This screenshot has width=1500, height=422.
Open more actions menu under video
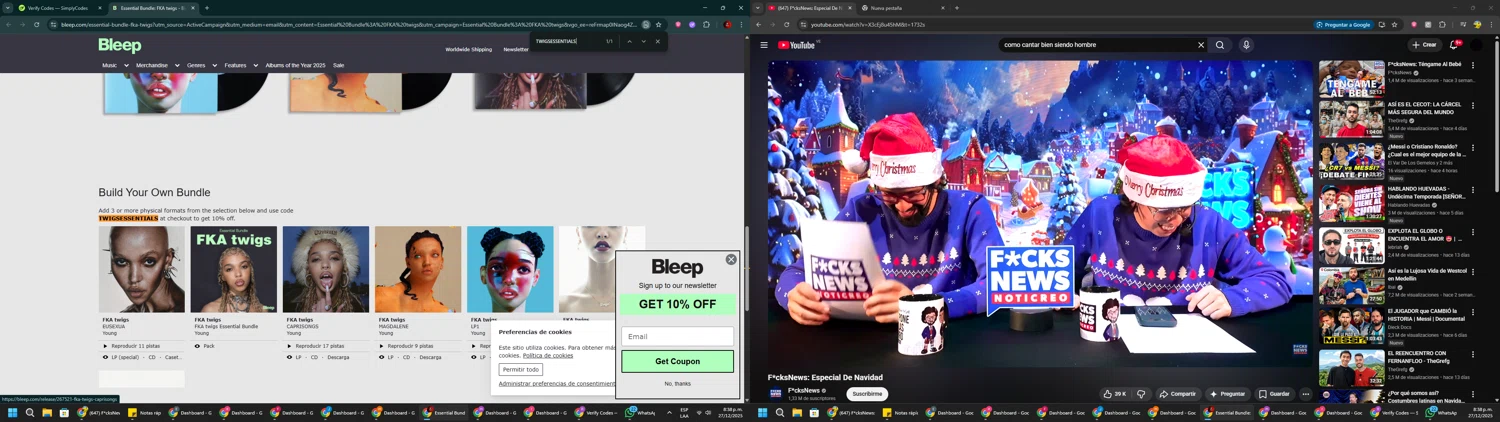[1305, 394]
